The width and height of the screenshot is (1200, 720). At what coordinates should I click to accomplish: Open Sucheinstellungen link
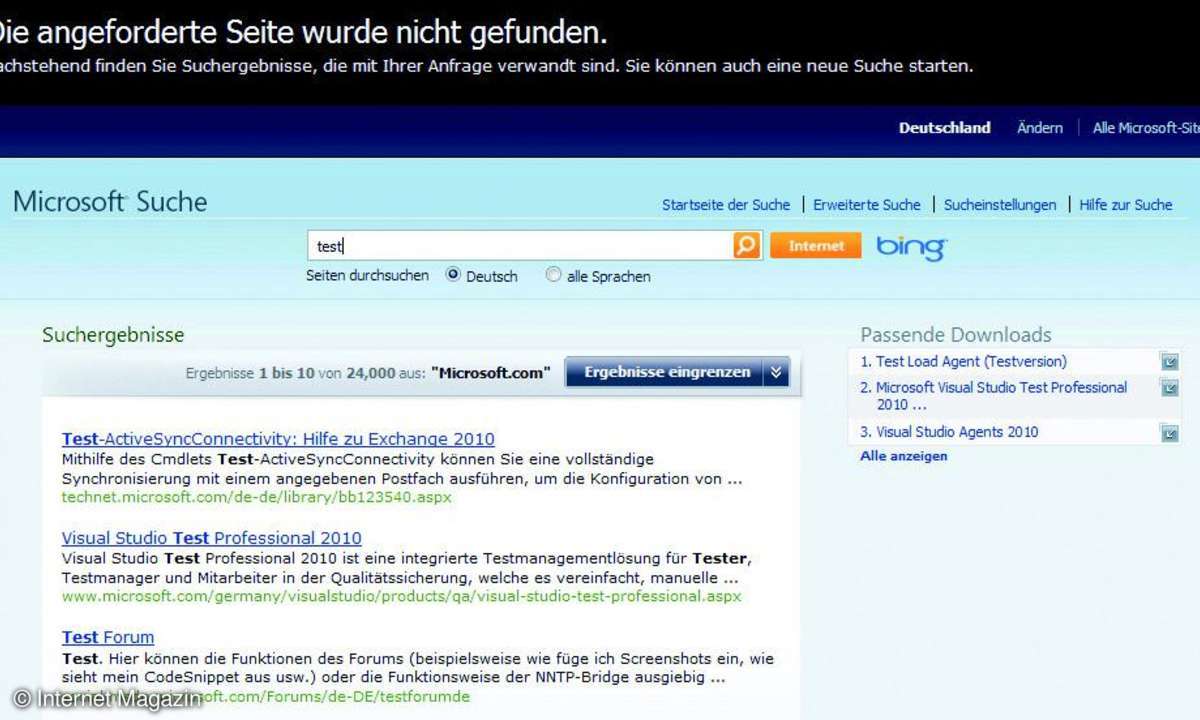pyautogui.click(x=1000, y=205)
